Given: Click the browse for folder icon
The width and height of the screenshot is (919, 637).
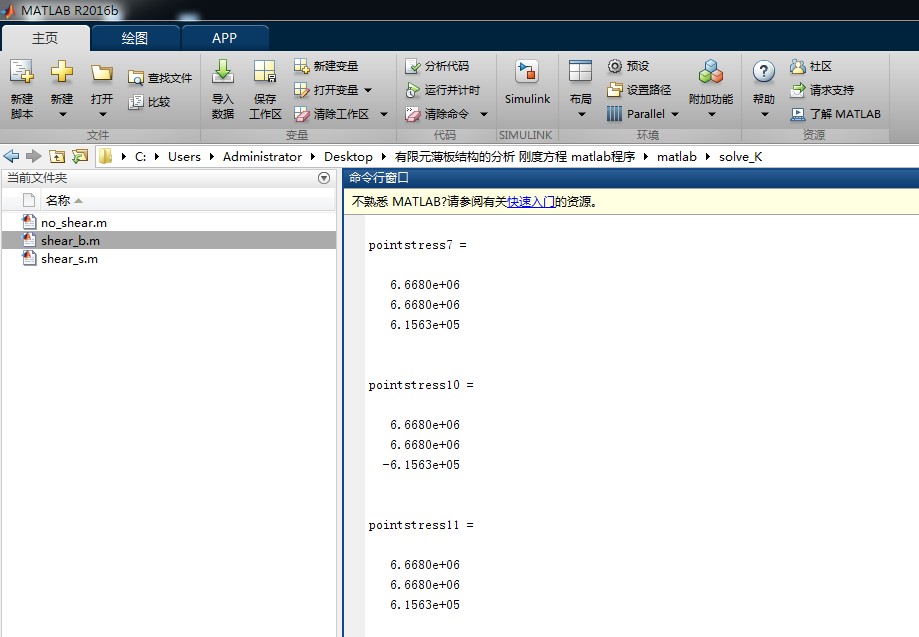Looking at the screenshot, I should tap(80, 156).
